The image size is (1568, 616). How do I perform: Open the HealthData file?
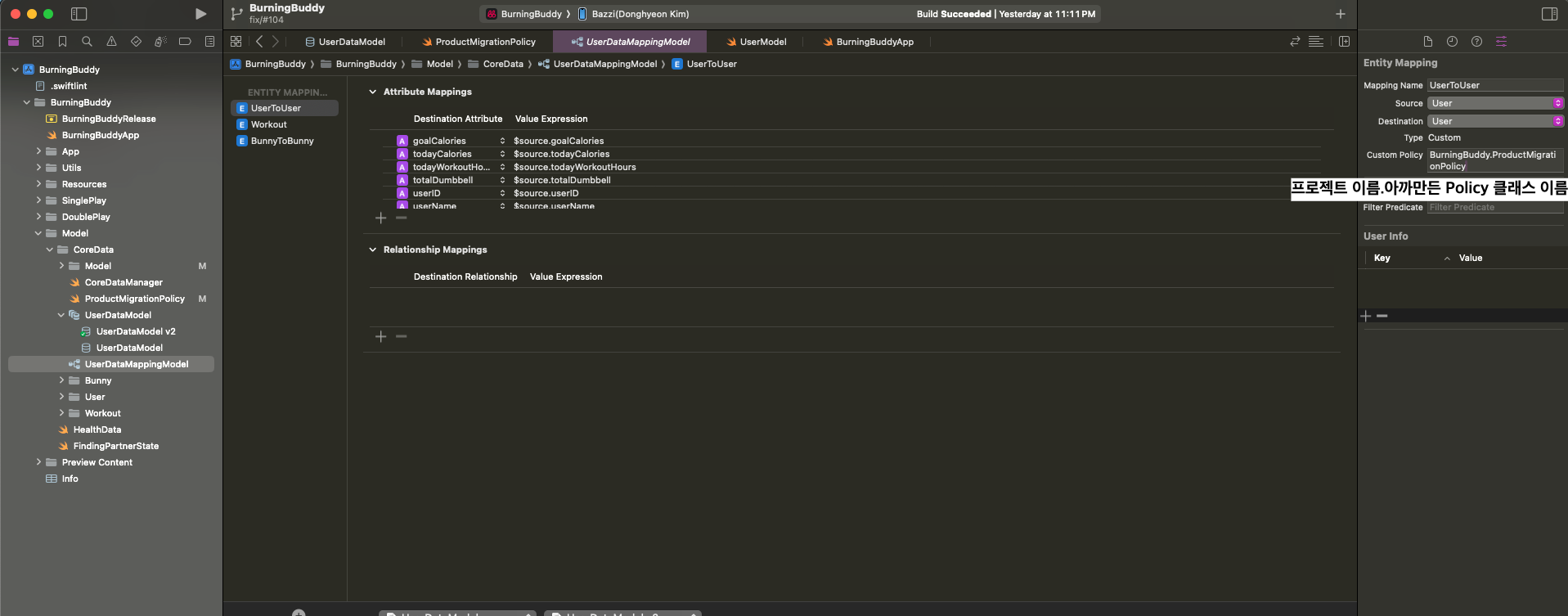(x=97, y=429)
